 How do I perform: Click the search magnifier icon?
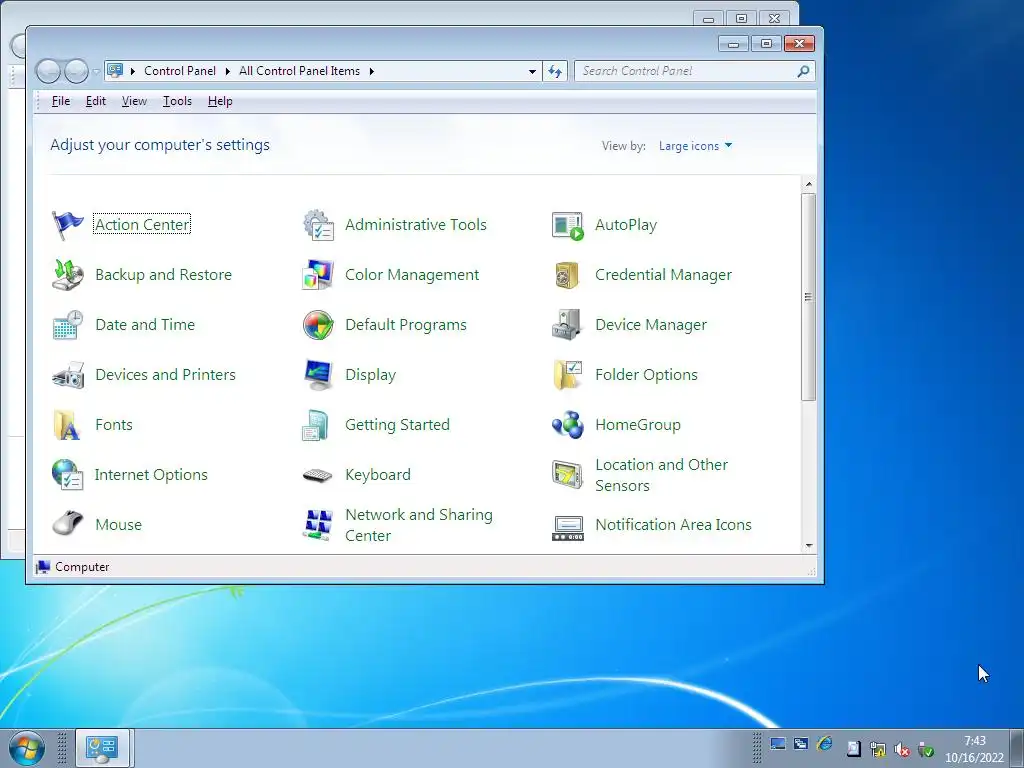click(803, 71)
